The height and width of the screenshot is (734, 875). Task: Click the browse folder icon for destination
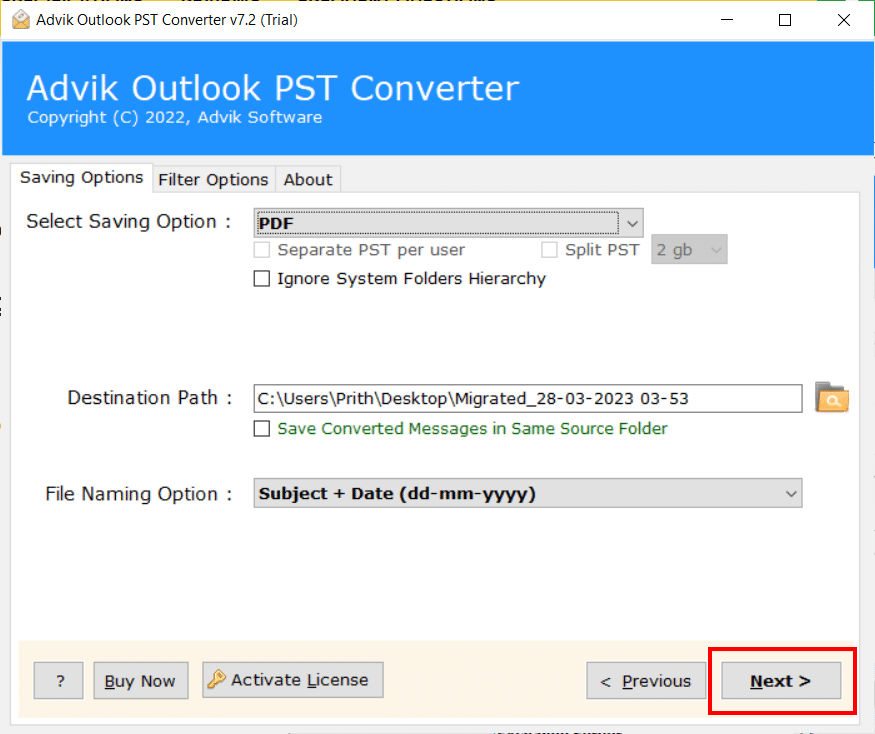pyautogui.click(x=831, y=398)
